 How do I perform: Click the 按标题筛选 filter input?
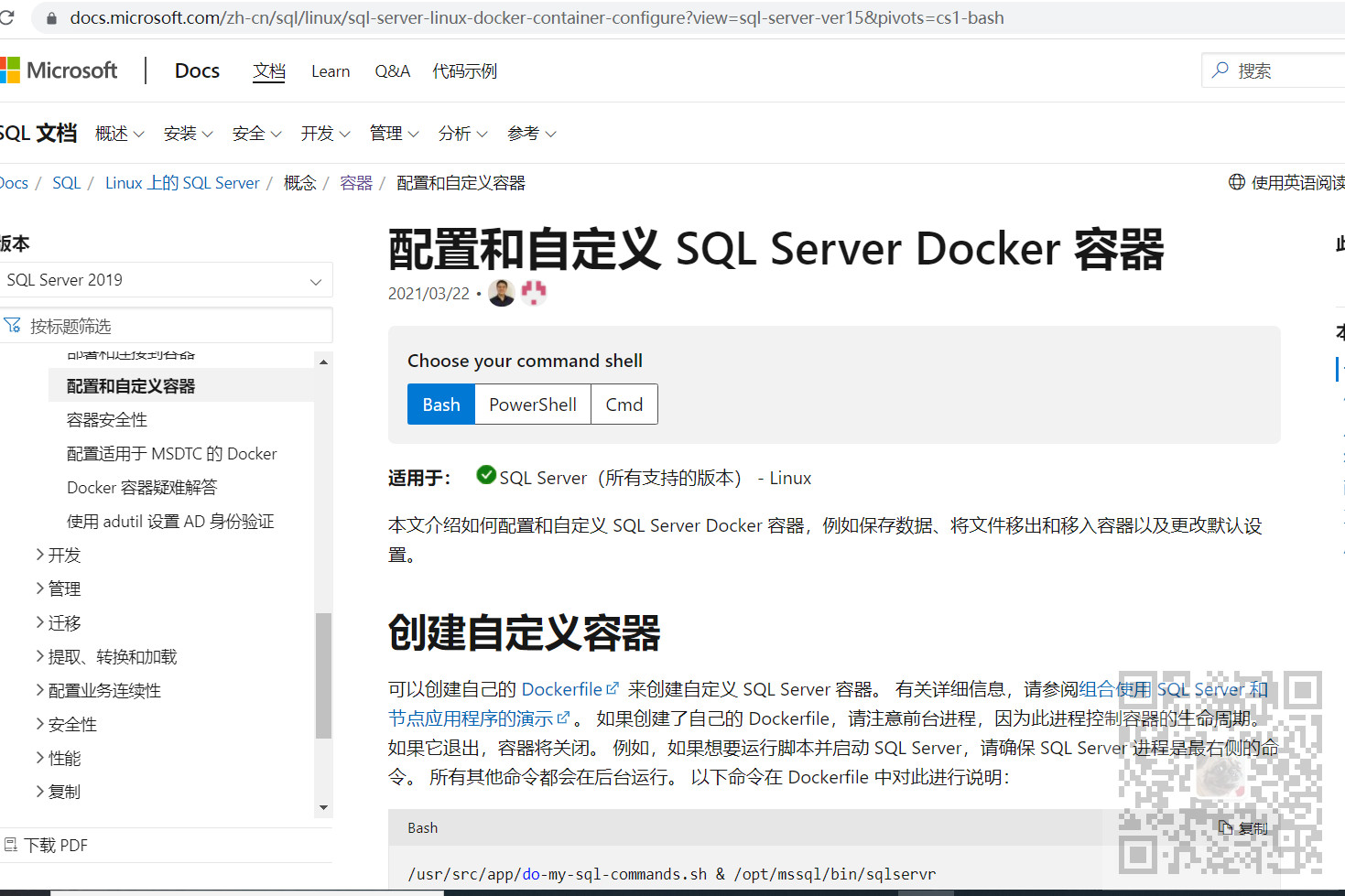pos(166,326)
